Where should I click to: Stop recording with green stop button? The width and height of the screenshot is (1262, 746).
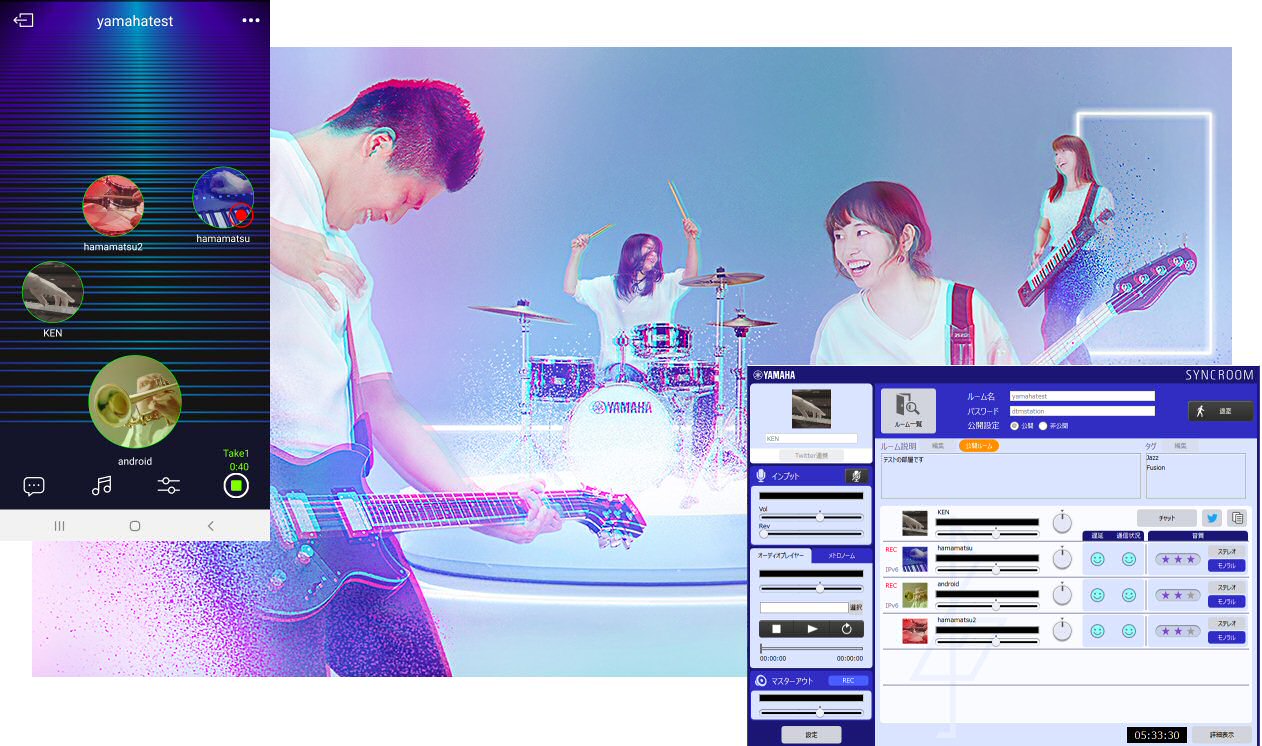click(236, 486)
